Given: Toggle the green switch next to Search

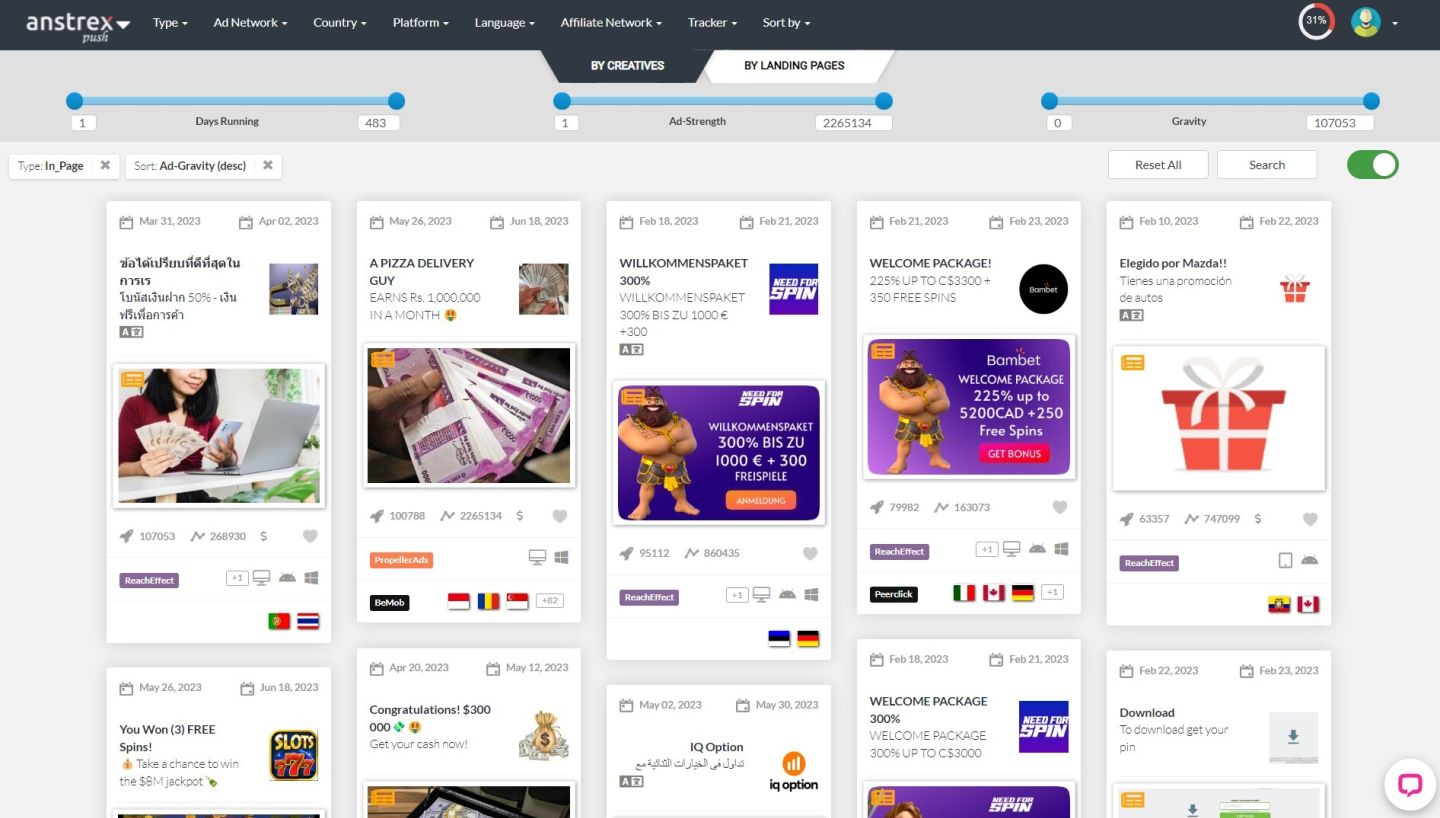Looking at the screenshot, I should coord(1372,165).
